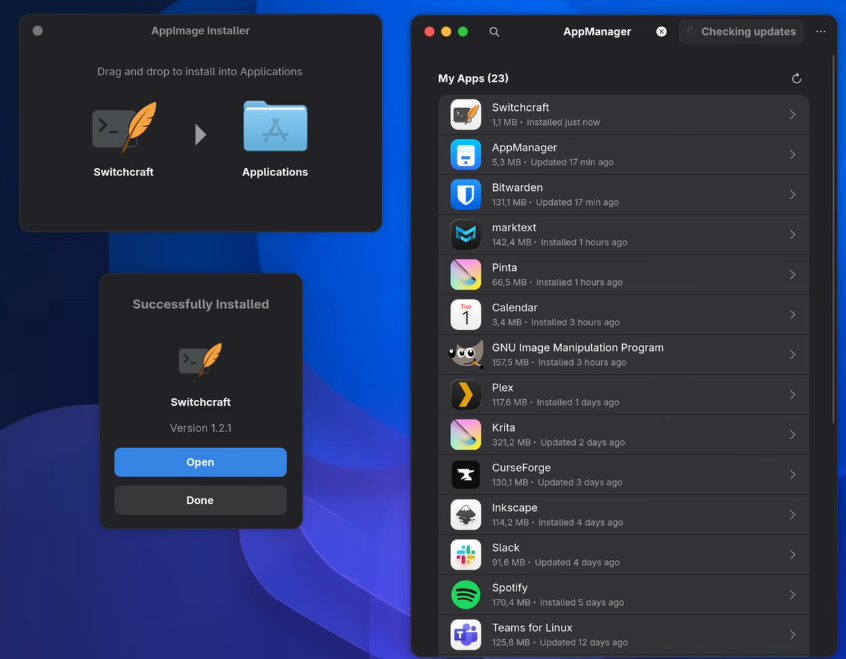The height and width of the screenshot is (659, 846).
Task: Select the CurseForge app name
Action: pyautogui.click(x=521, y=467)
